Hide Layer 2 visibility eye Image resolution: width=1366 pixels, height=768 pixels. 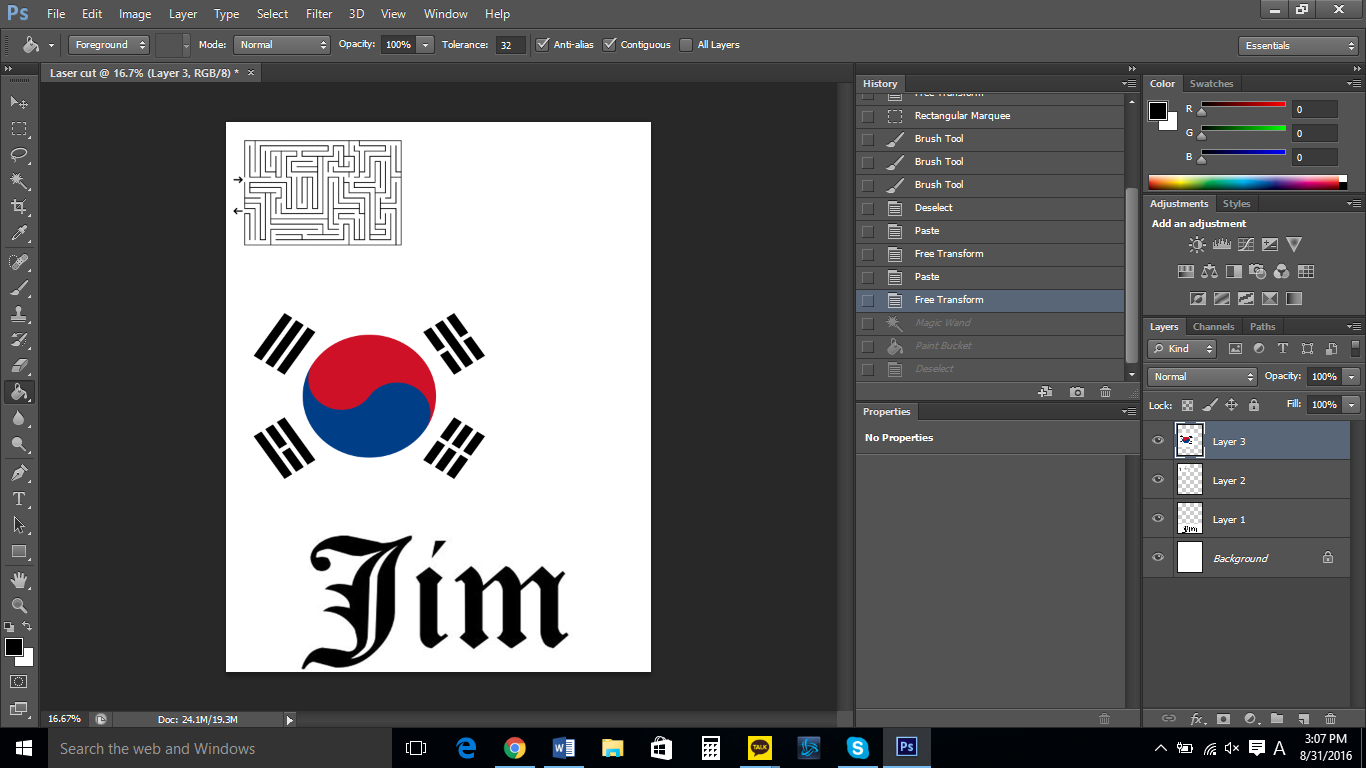[1158, 479]
